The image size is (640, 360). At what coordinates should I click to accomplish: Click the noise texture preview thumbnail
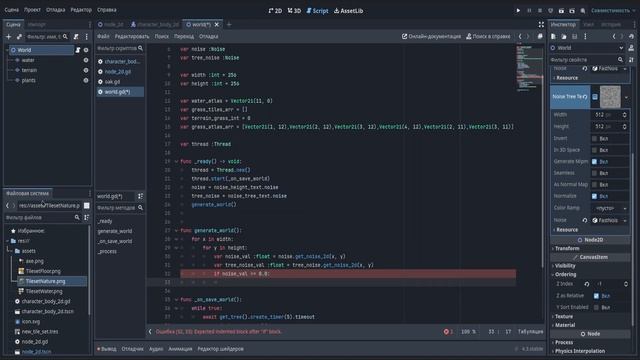[x=610, y=97]
